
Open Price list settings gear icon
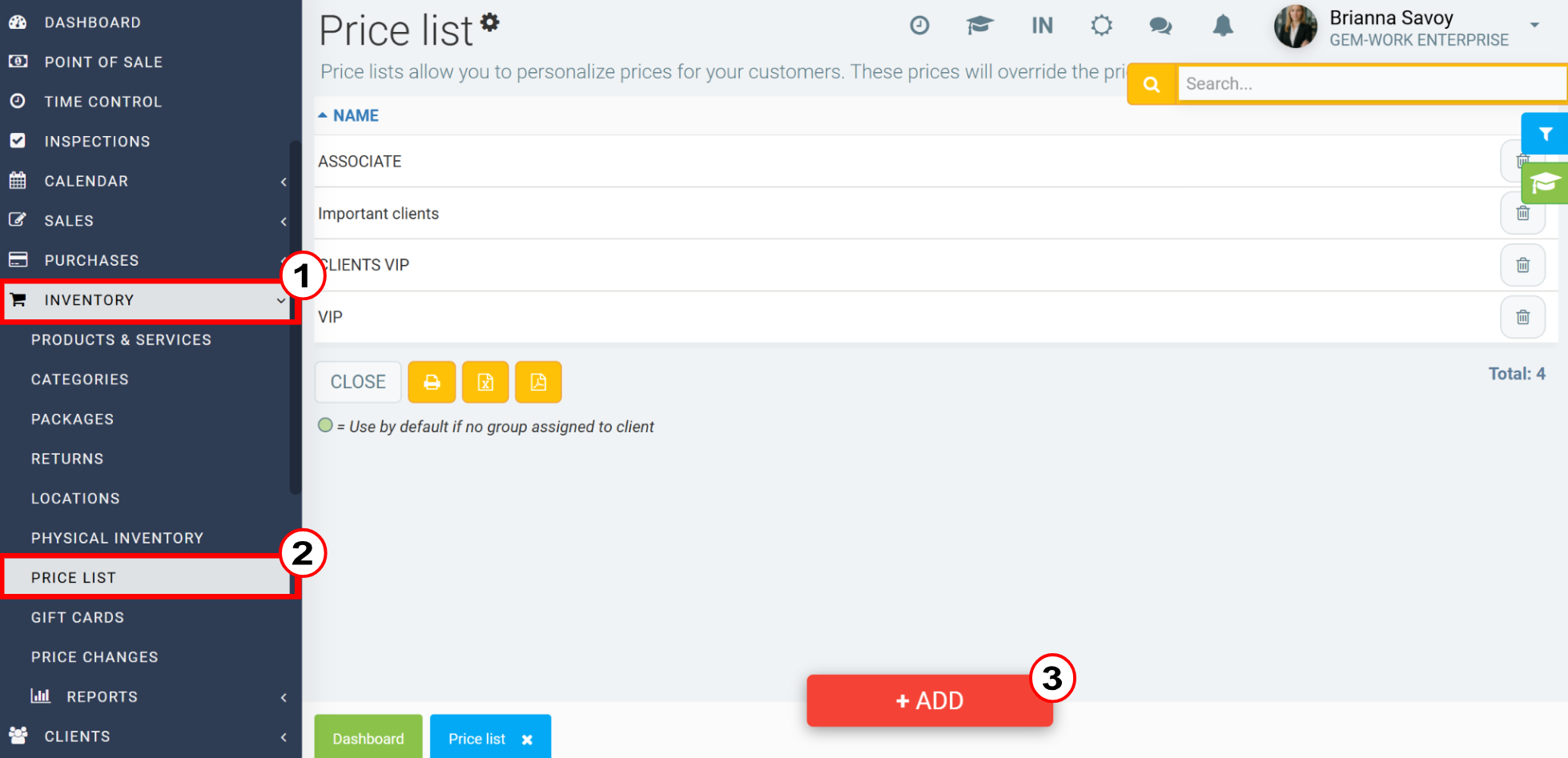pyautogui.click(x=490, y=22)
